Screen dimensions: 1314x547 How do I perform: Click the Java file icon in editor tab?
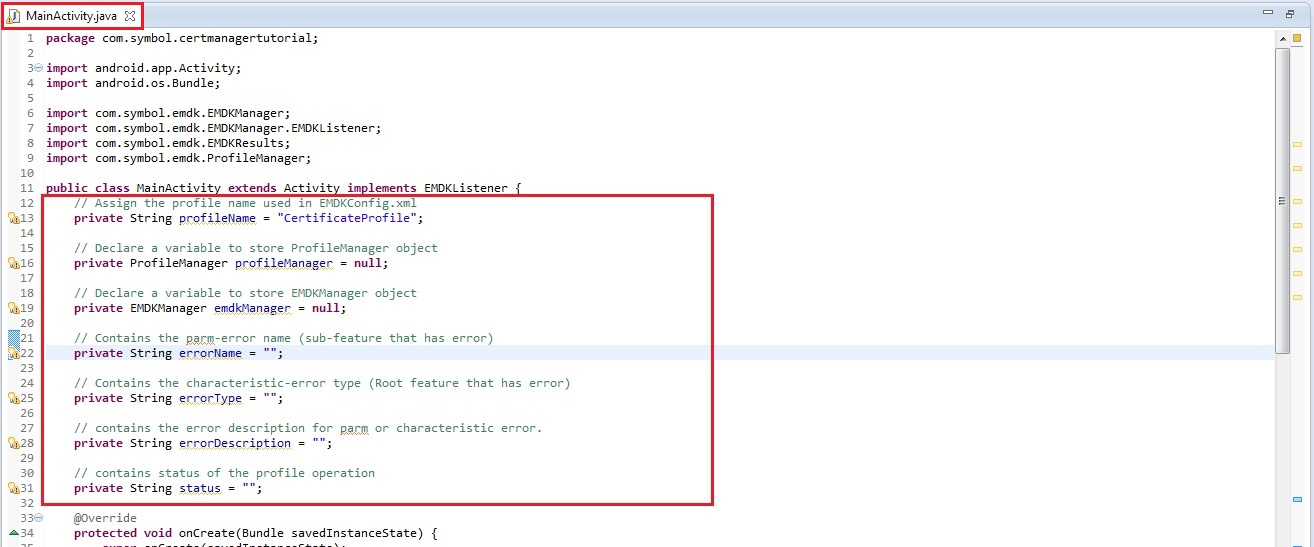[x=15, y=15]
